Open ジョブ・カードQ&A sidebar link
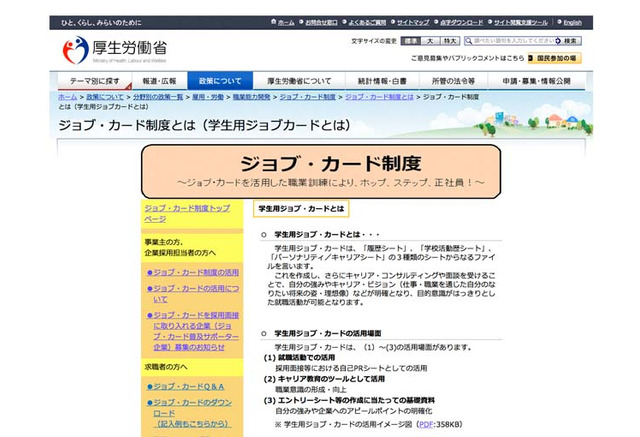Viewport: 640px width, 437px height. [188, 386]
